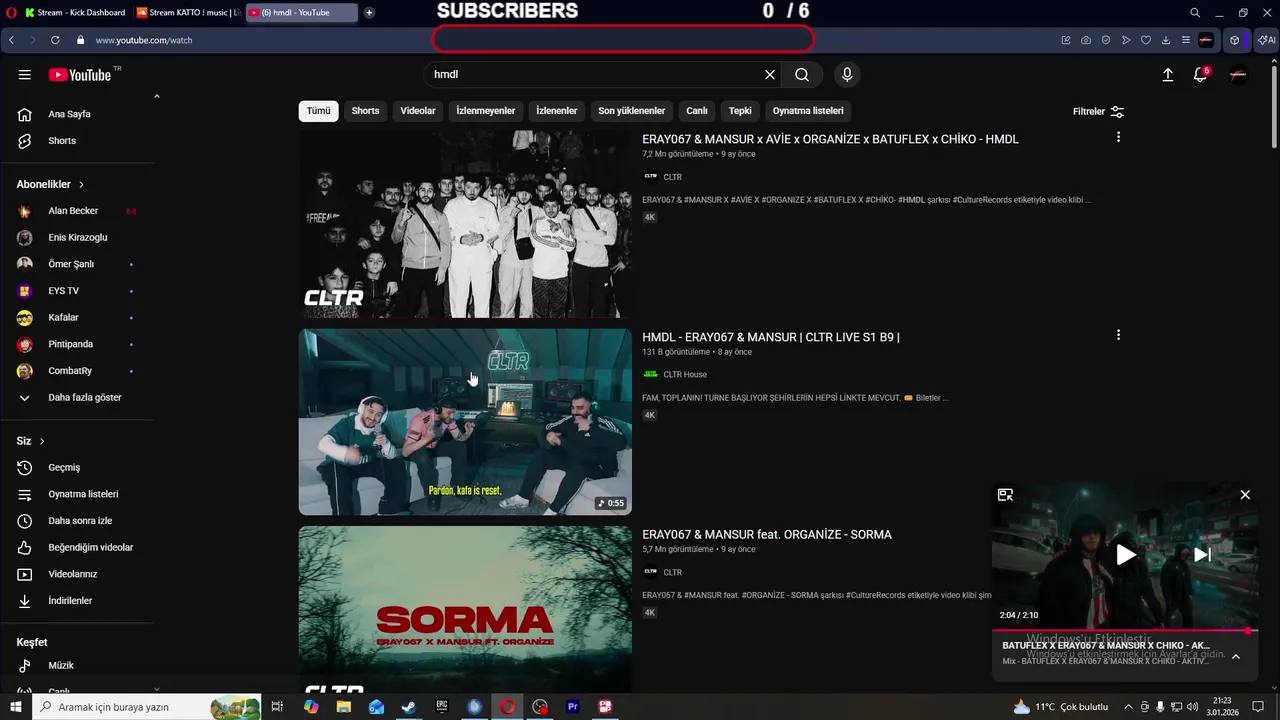Open Premiere Pro from the taskbar
The height and width of the screenshot is (720, 1280).
click(573, 707)
